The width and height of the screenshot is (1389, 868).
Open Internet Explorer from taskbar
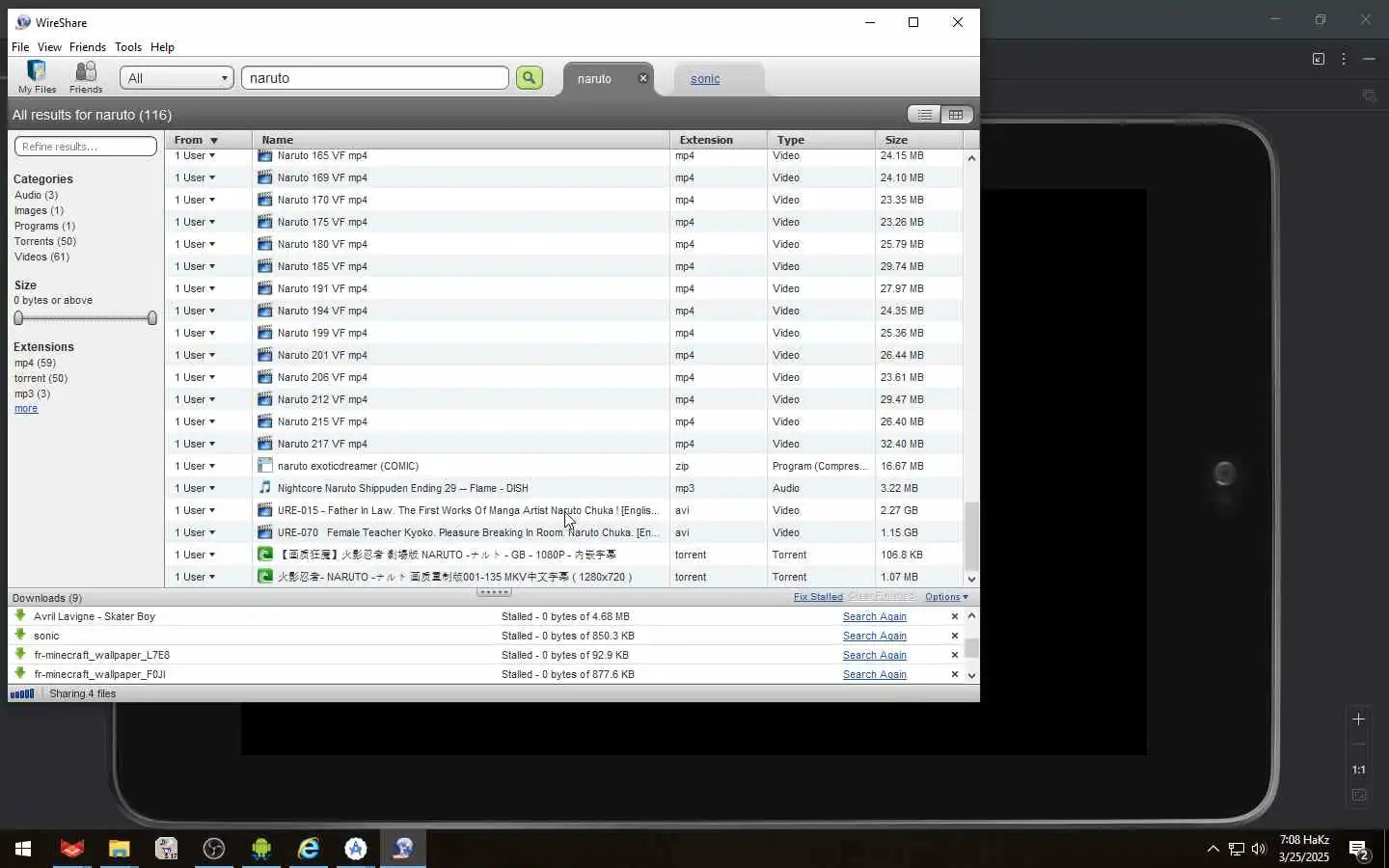click(309, 849)
